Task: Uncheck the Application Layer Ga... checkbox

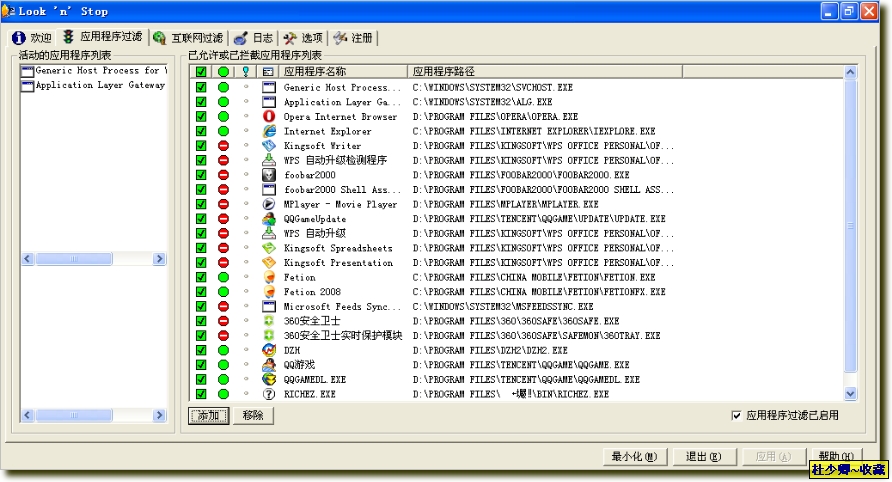Action: pos(201,102)
